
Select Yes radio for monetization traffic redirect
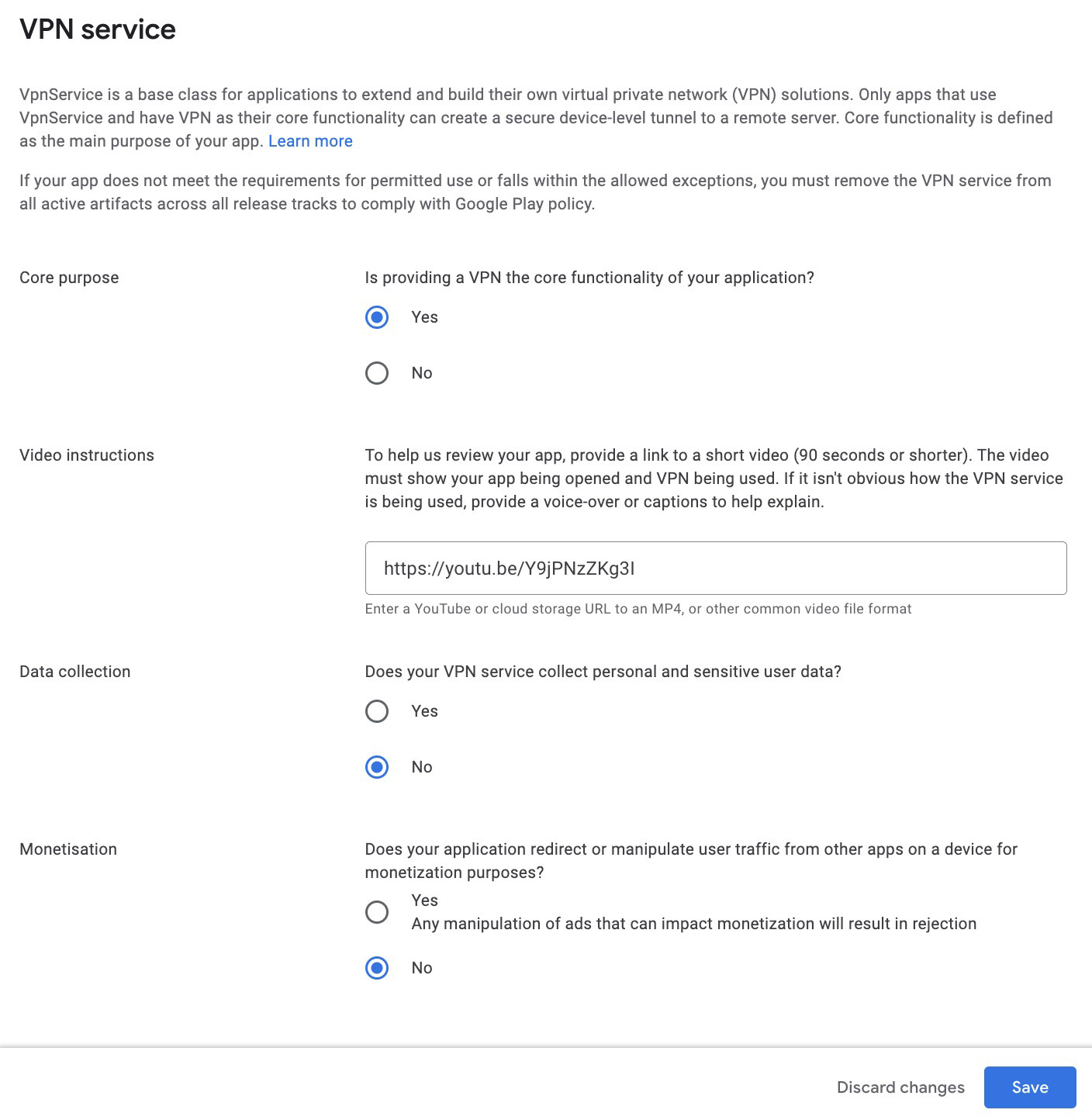click(377, 912)
